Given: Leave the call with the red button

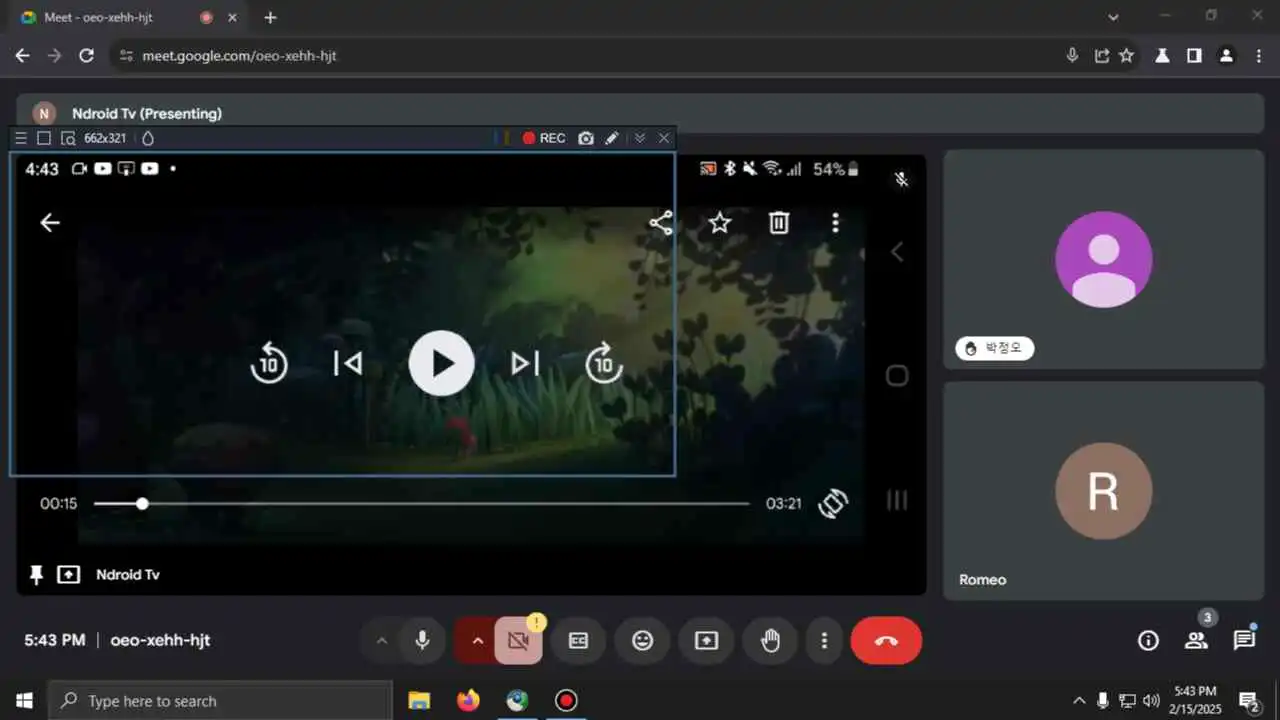Looking at the screenshot, I should [886, 641].
